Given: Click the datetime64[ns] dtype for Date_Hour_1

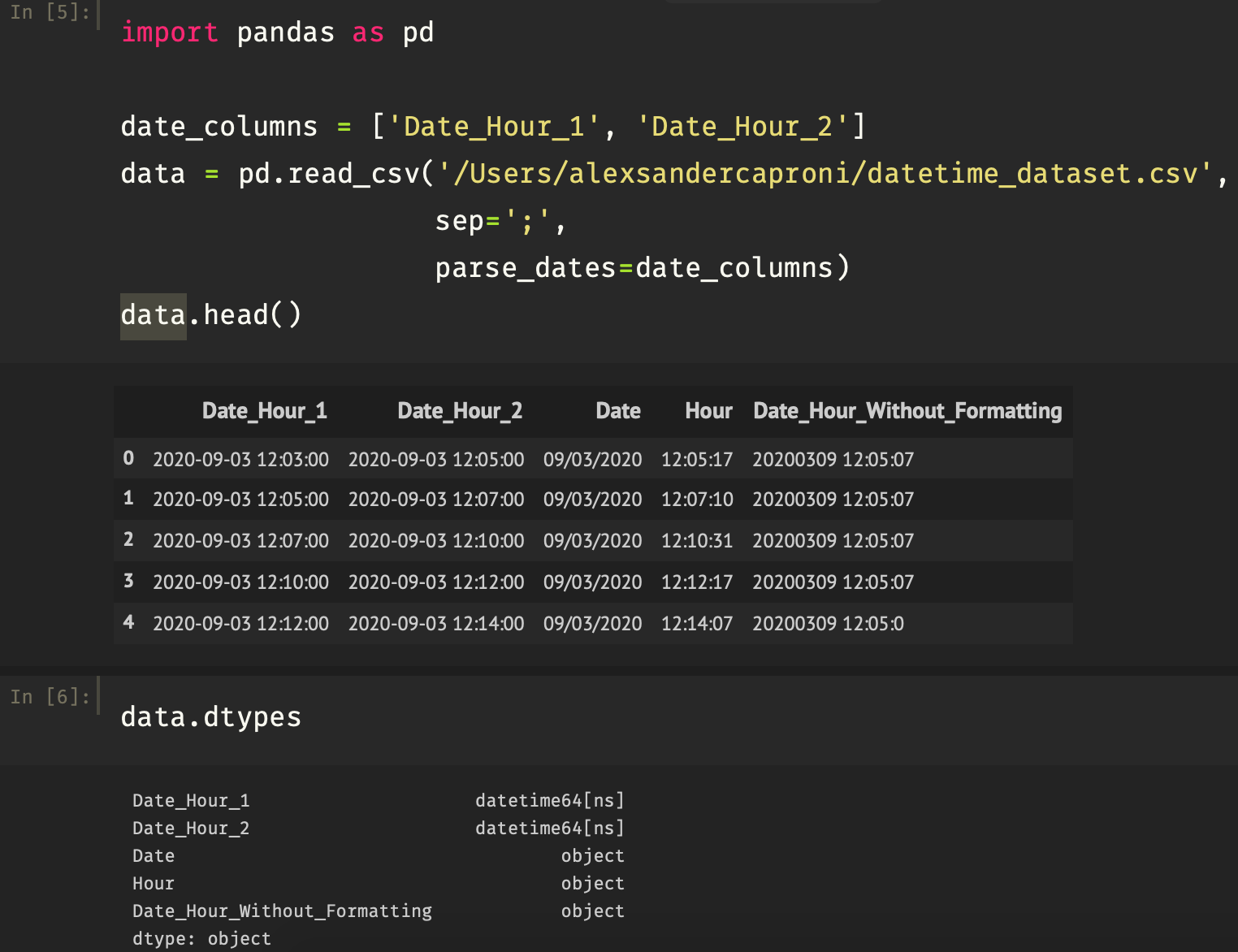Looking at the screenshot, I should [549, 800].
